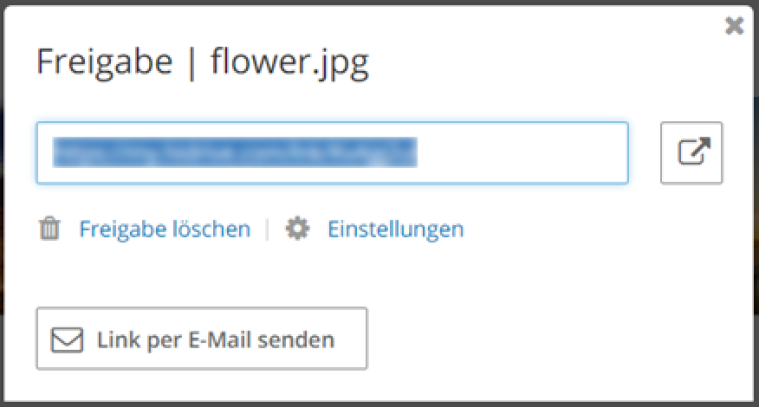759x407 pixels.
Task: Click the envelope icon in email button
Action: (67, 340)
